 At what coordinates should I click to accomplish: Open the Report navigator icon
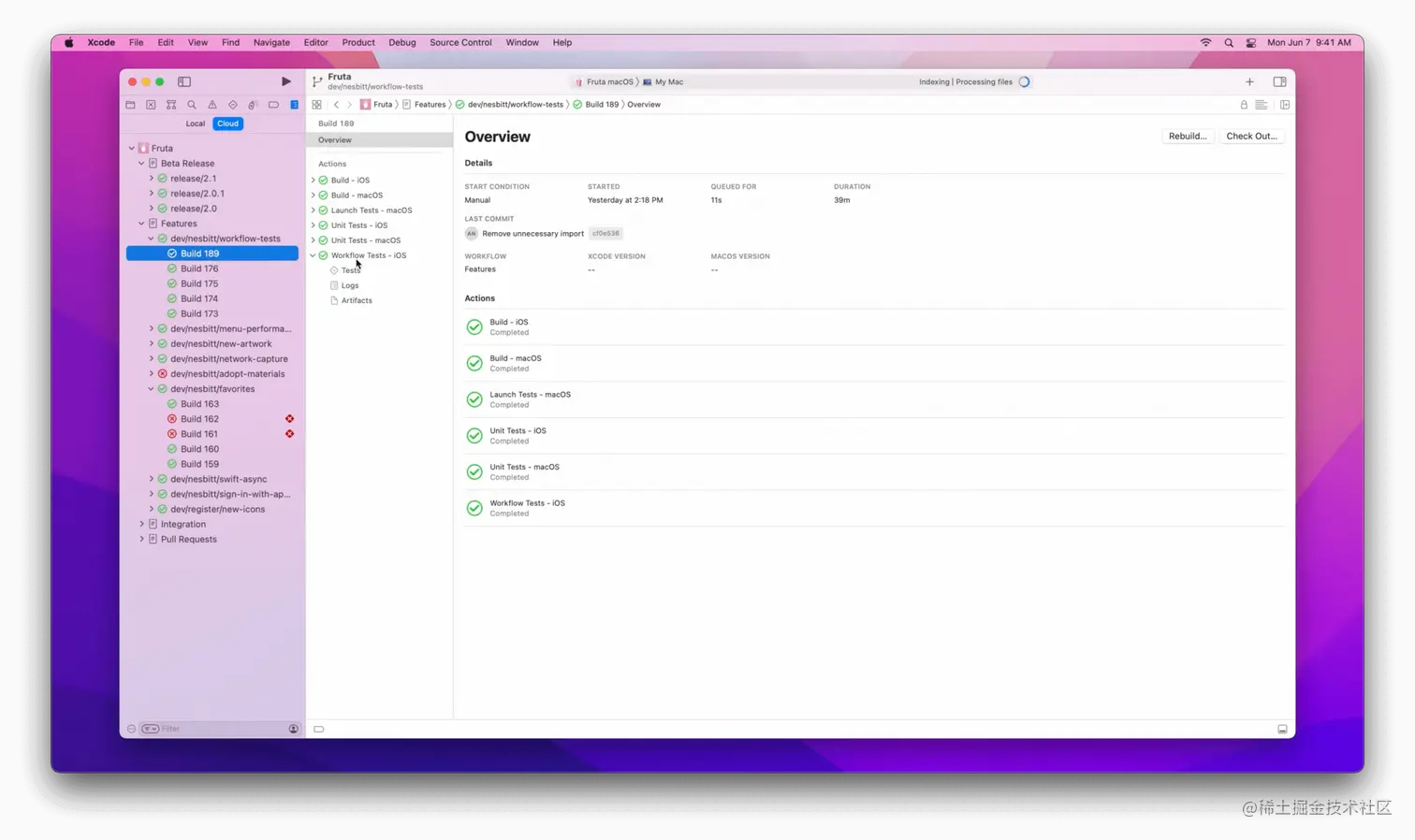(294, 105)
